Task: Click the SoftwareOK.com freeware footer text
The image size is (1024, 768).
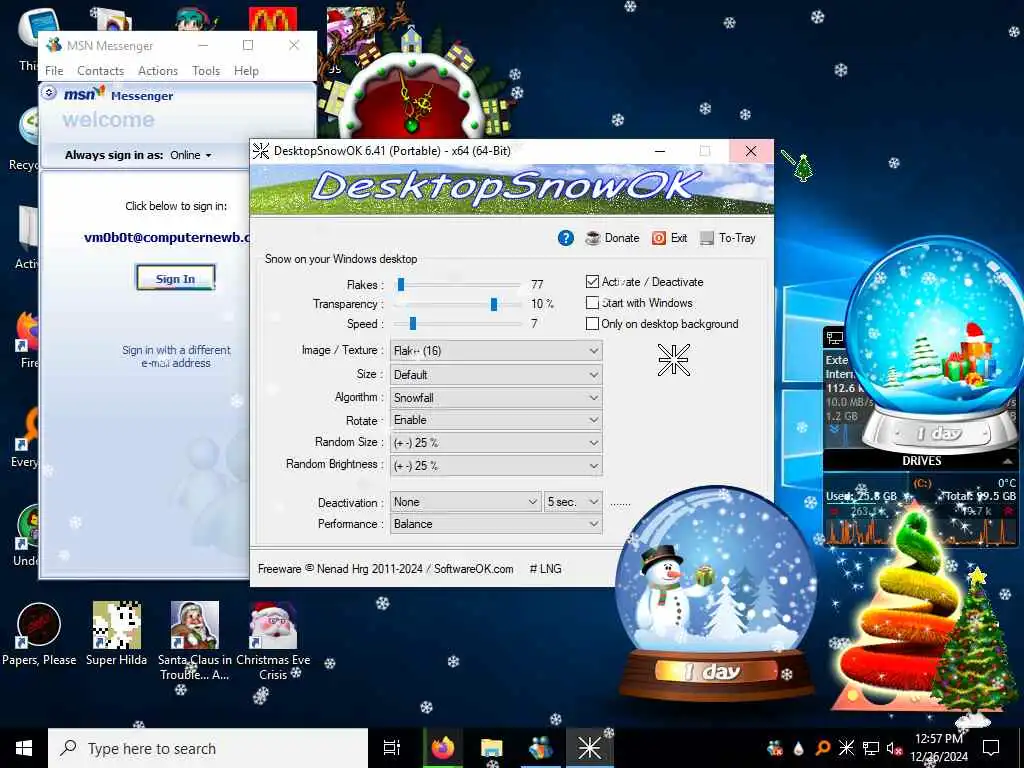Action: [x=385, y=569]
